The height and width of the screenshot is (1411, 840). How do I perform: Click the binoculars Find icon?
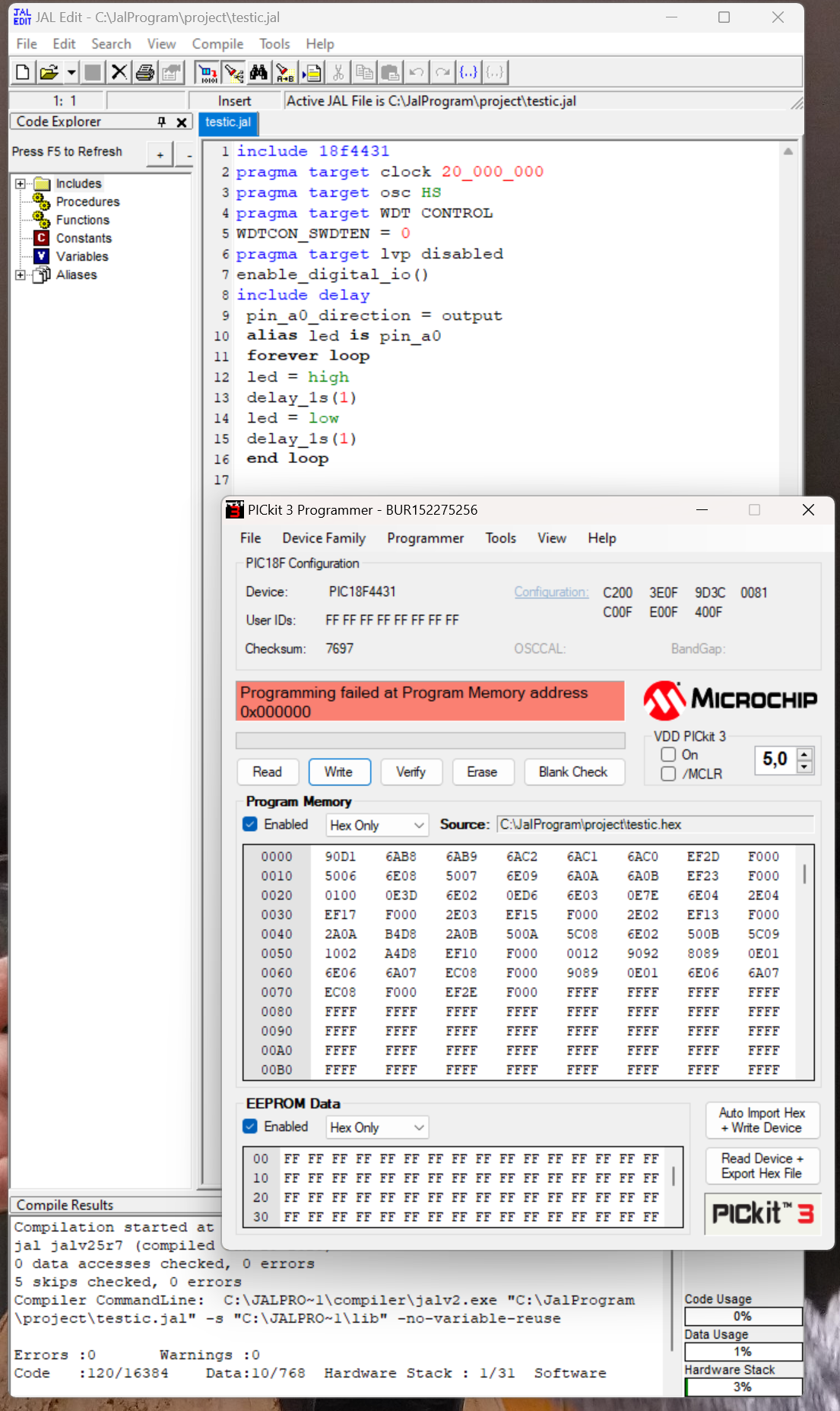tap(258, 72)
